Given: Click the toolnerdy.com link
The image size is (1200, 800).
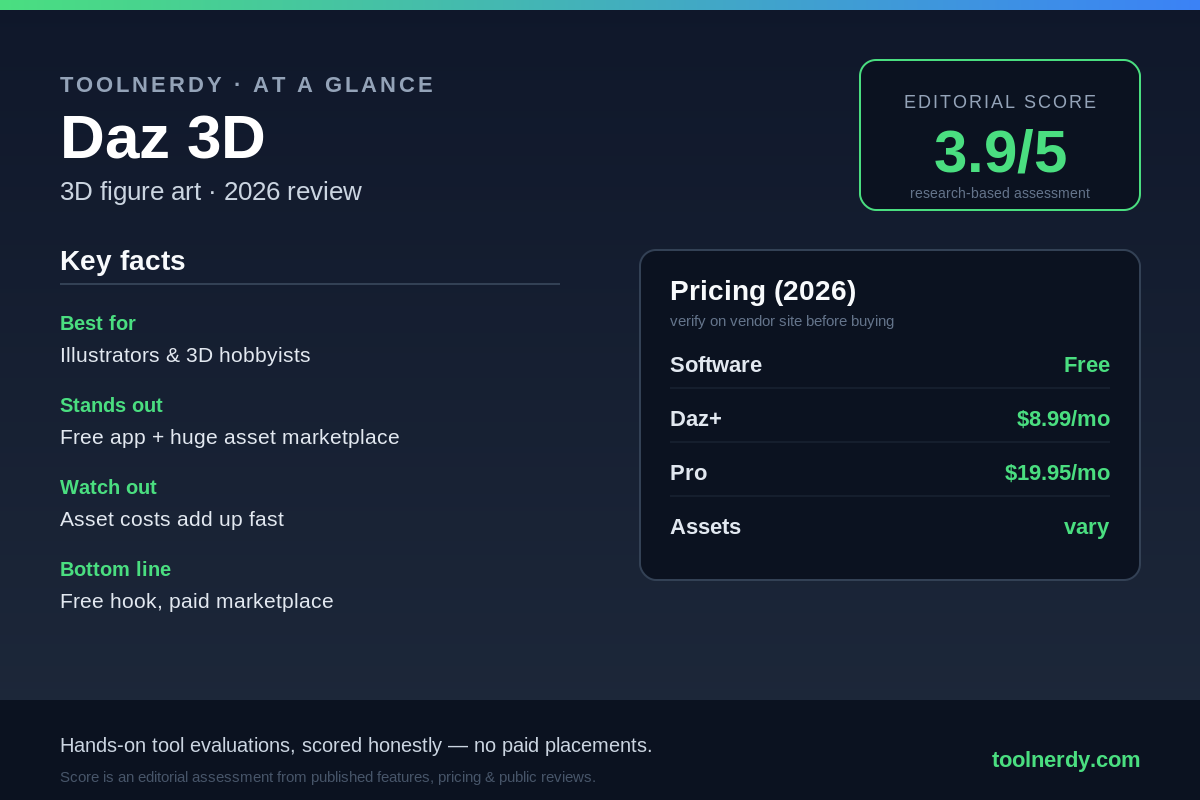Looking at the screenshot, I should 1066,760.
